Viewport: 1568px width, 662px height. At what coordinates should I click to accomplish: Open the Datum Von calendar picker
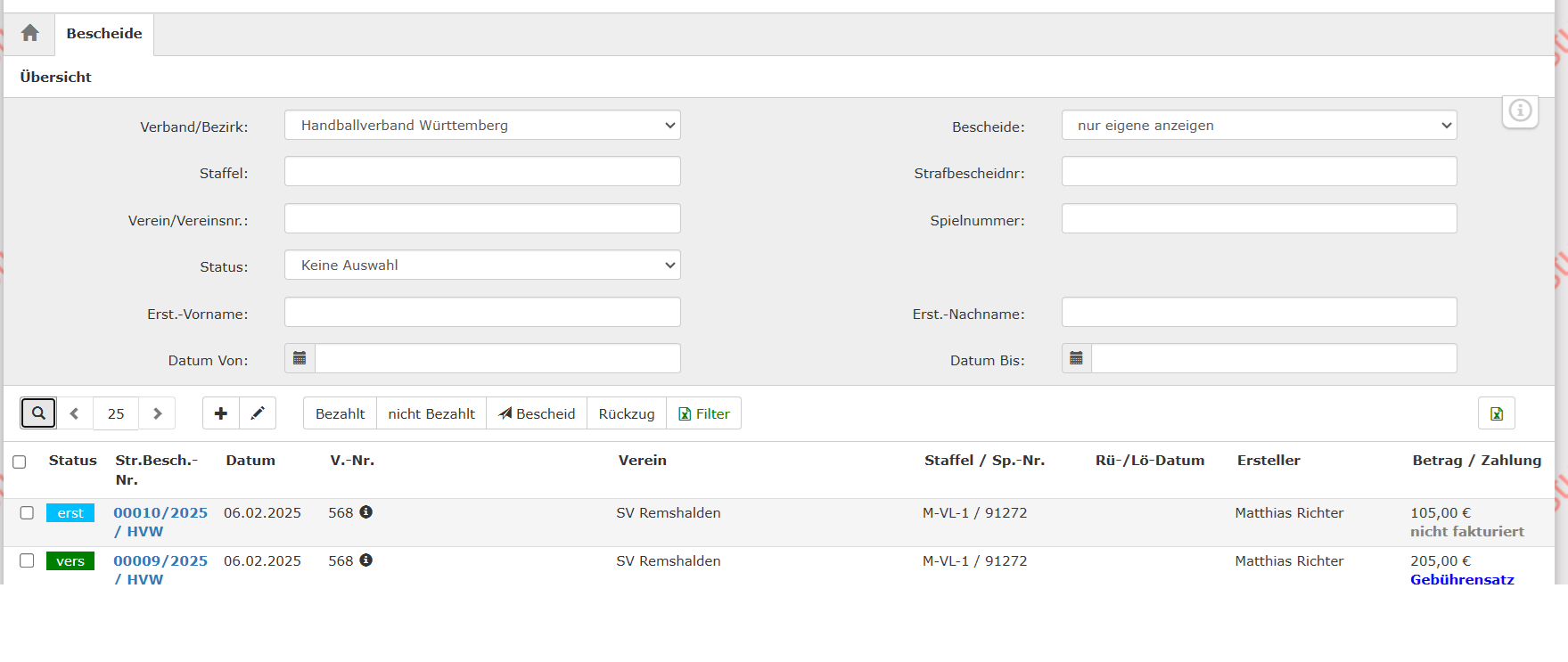(x=300, y=358)
